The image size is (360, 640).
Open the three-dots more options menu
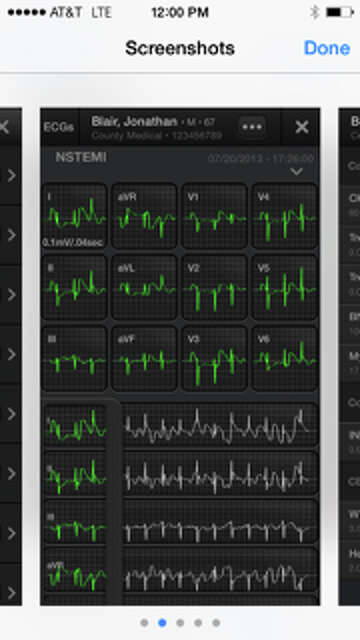coord(252,127)
